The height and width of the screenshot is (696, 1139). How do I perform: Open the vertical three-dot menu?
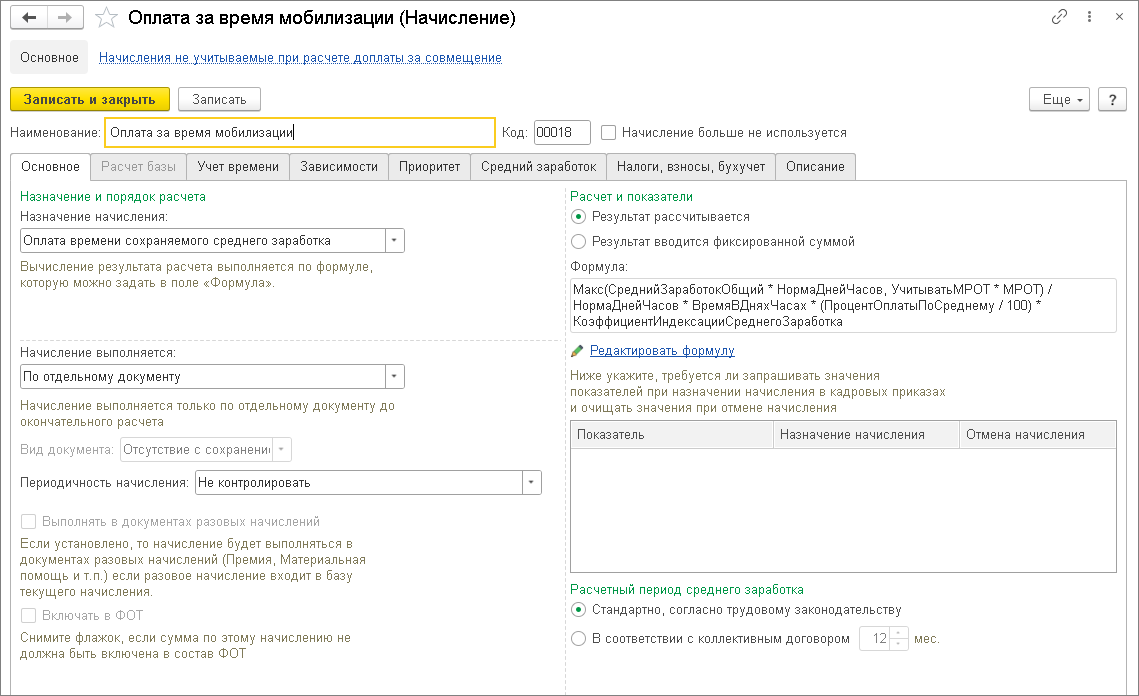click(1088, 18)
